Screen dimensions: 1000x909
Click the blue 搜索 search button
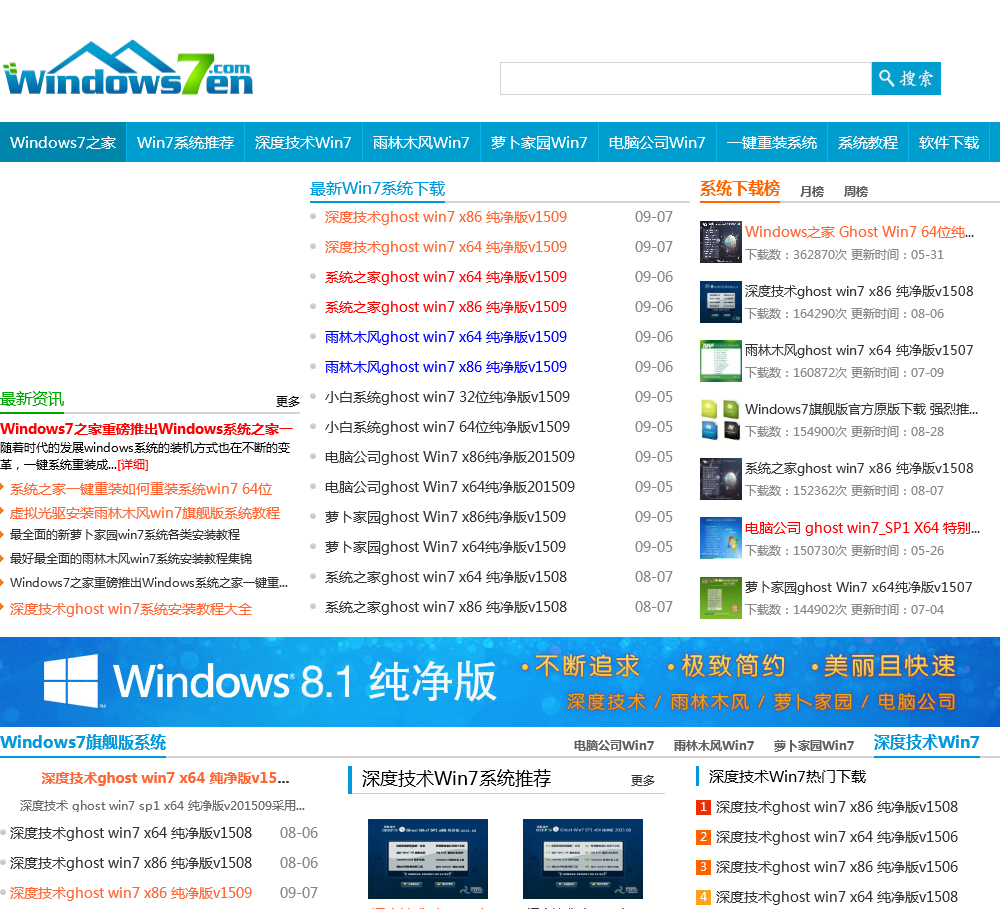tap(906, 78)
